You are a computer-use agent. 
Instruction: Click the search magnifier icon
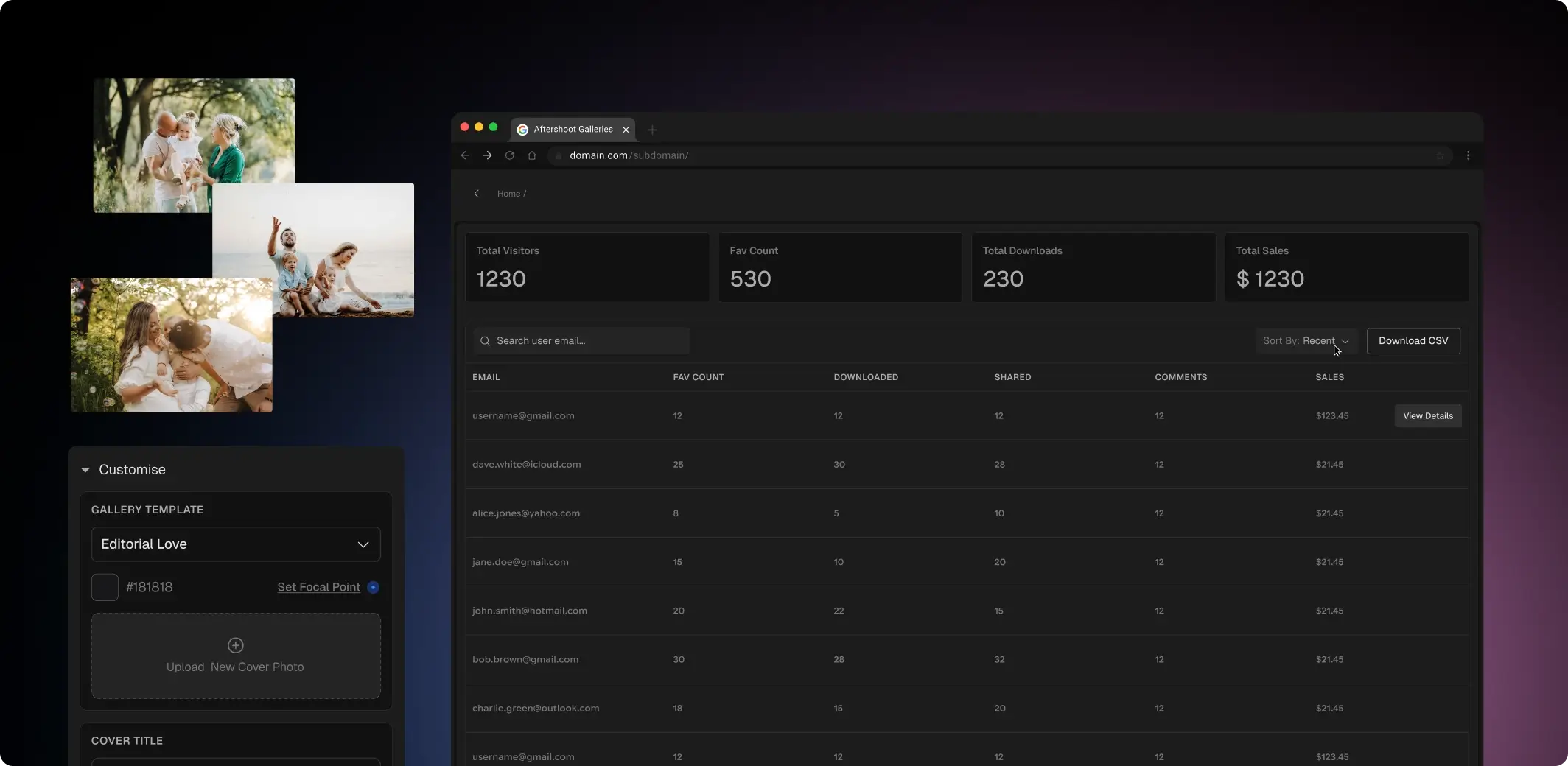pyautogui.click(x=485, y=341)
